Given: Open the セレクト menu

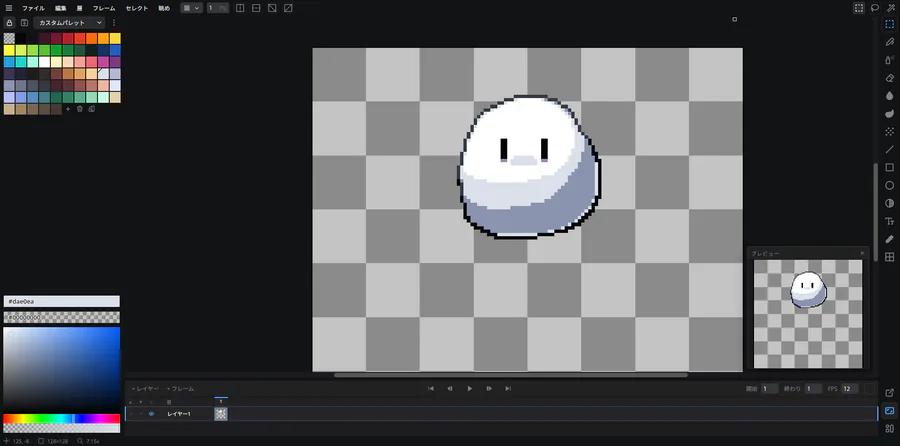Looking at the screenshot, I should 137,8.
